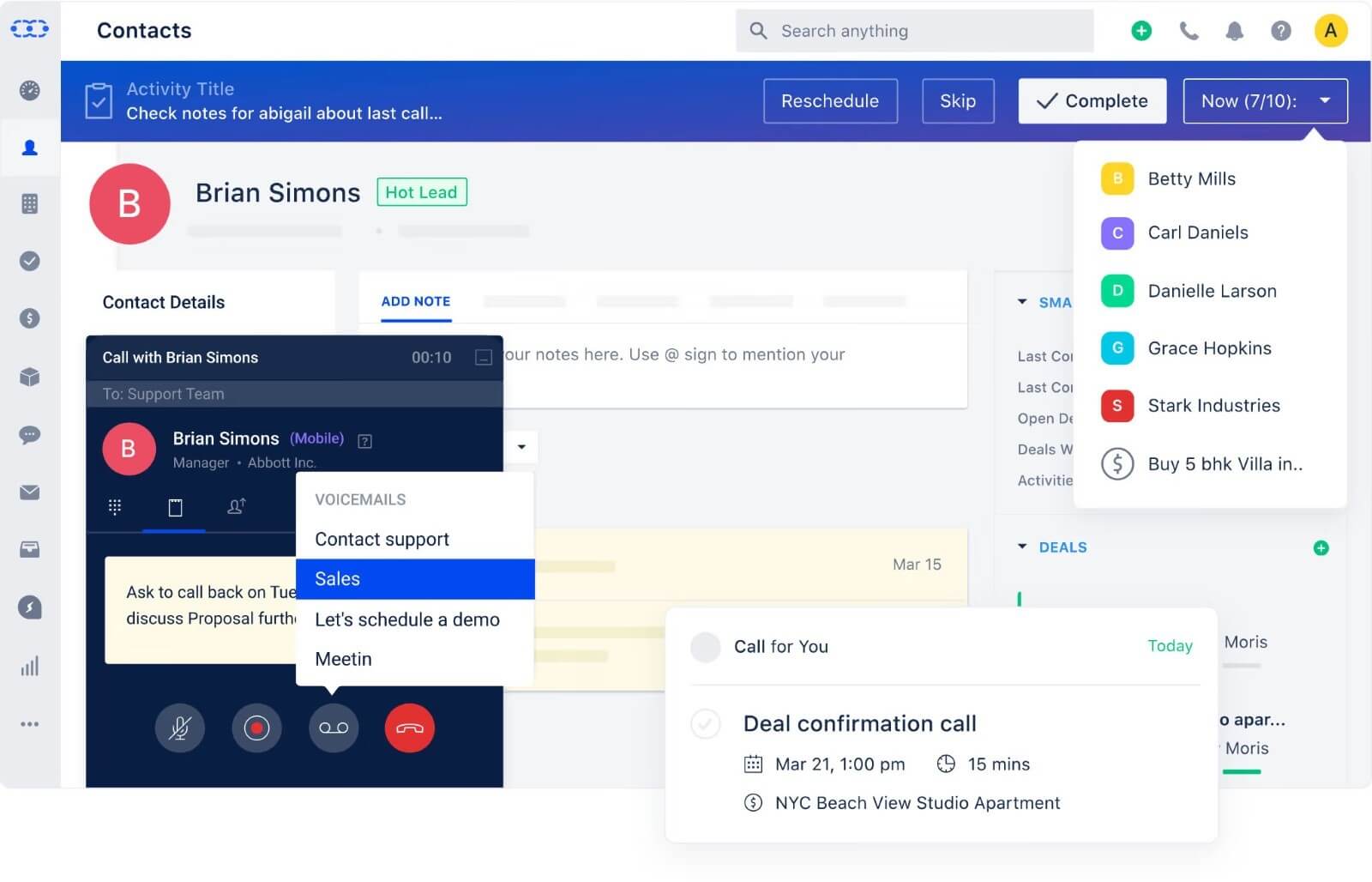
Task: Collapse the SMA summary section arrow
Action: coord(1022,302)
